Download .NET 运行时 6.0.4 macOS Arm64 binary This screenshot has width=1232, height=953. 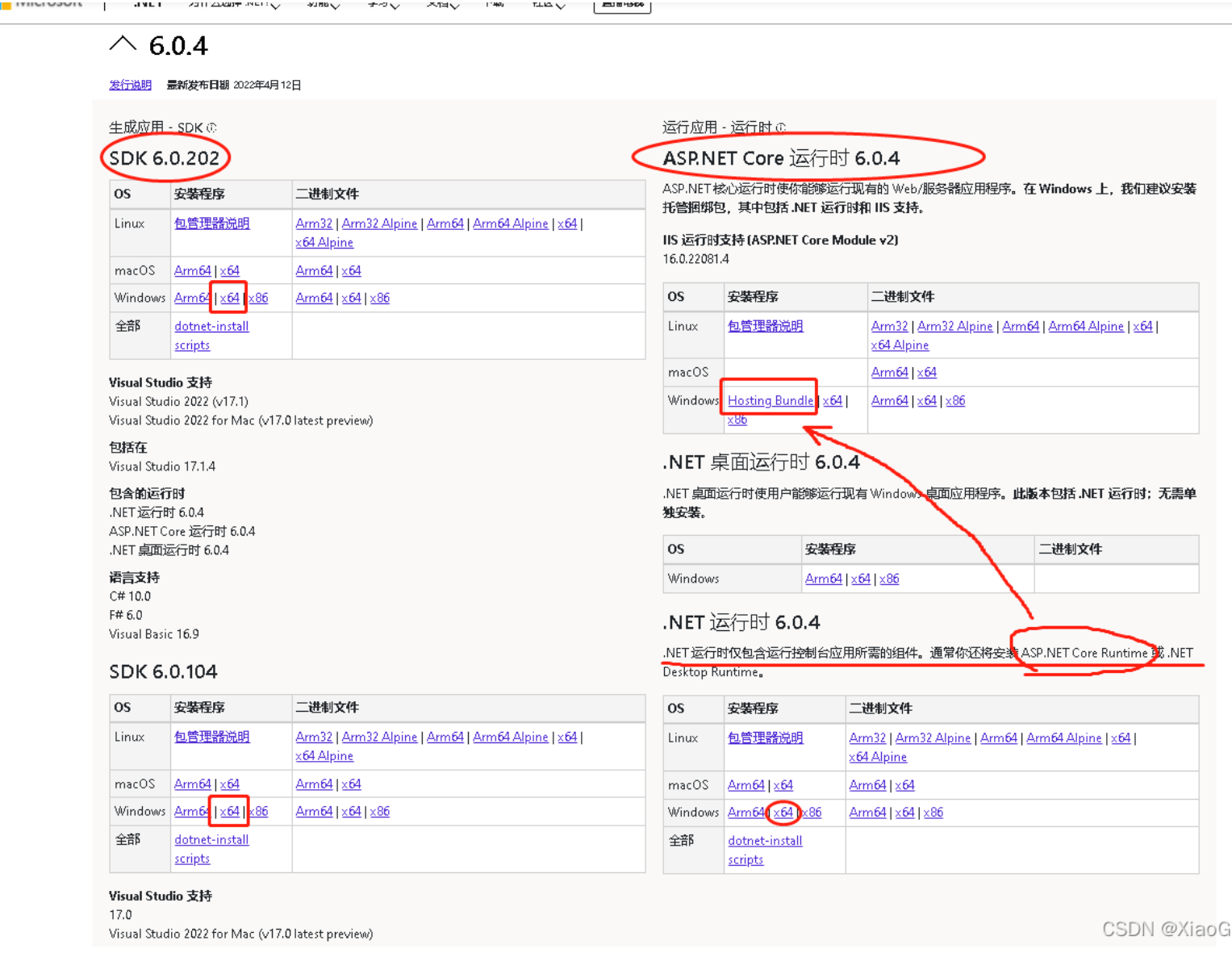868,785
